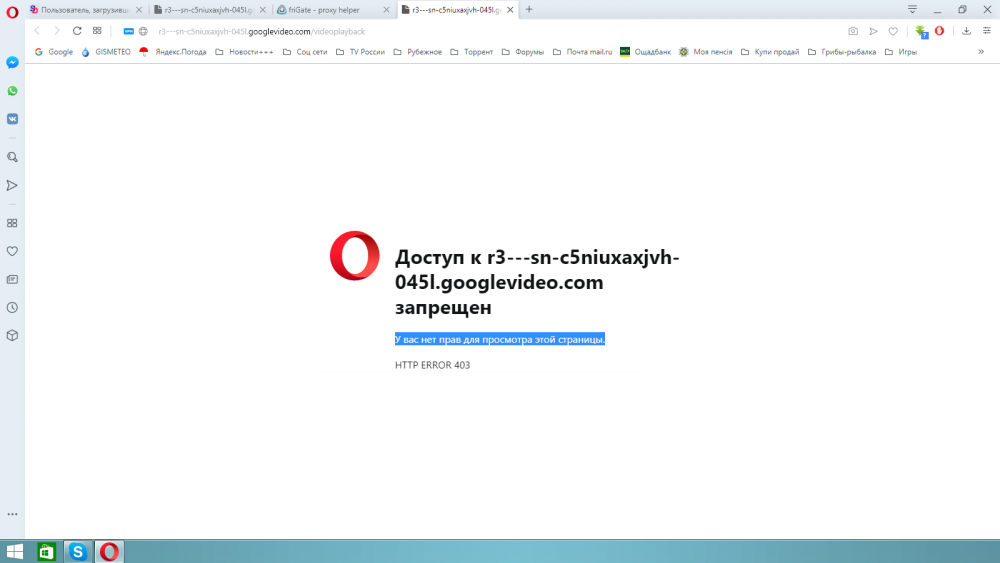Open WhatsApp in the sidebar
The image size is (1000, 563).
pos(12,91)
